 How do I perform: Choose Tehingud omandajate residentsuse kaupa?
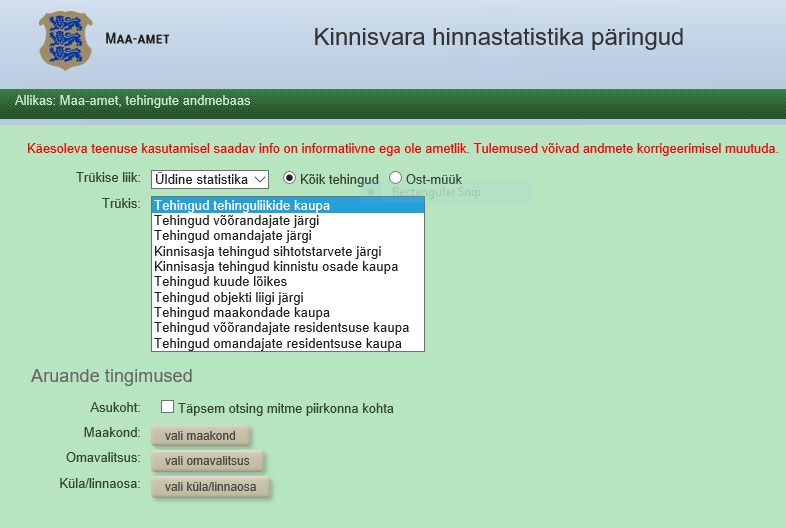288,343
